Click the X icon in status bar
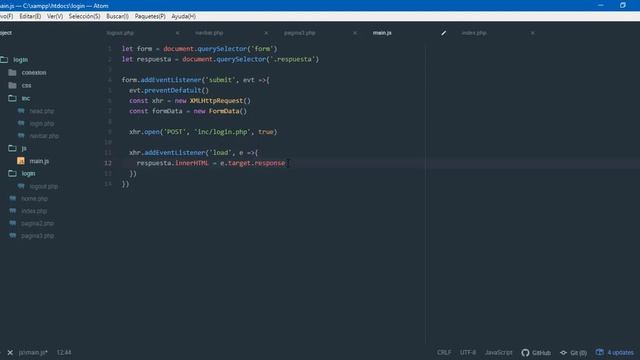Screen dimensions: 640x360 point(10,352)
